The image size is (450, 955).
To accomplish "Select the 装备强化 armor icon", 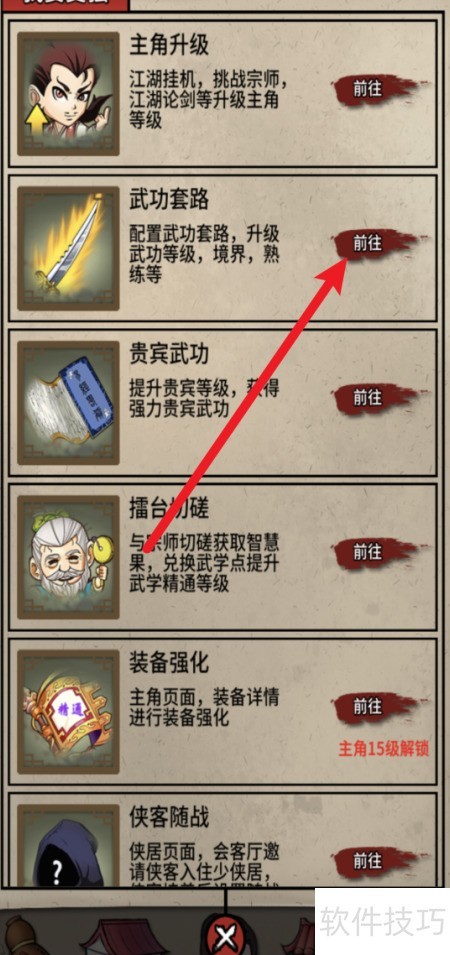I will 68,711.
